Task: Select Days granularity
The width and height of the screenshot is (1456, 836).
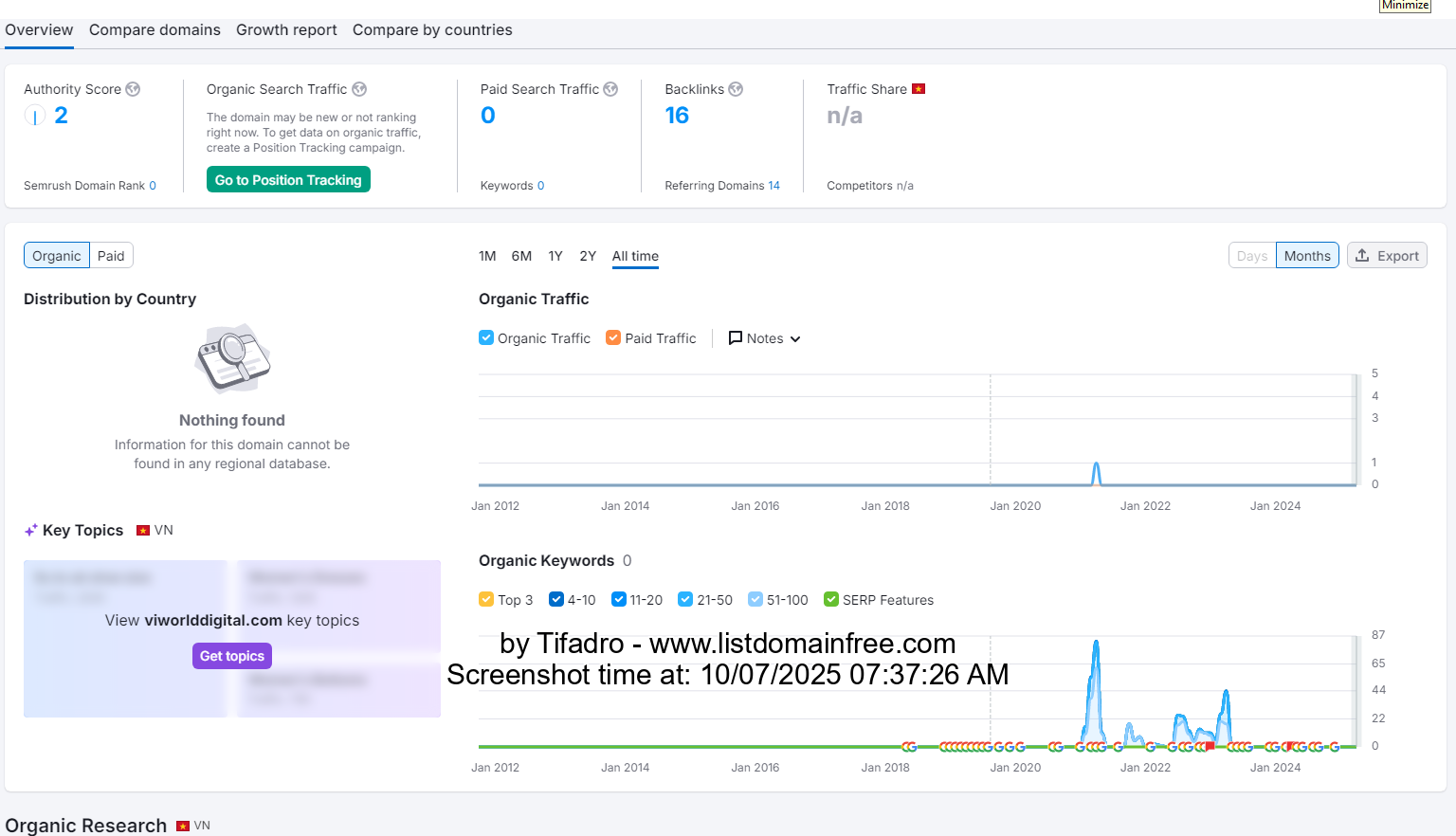Action: click(x=1252, y=256)
